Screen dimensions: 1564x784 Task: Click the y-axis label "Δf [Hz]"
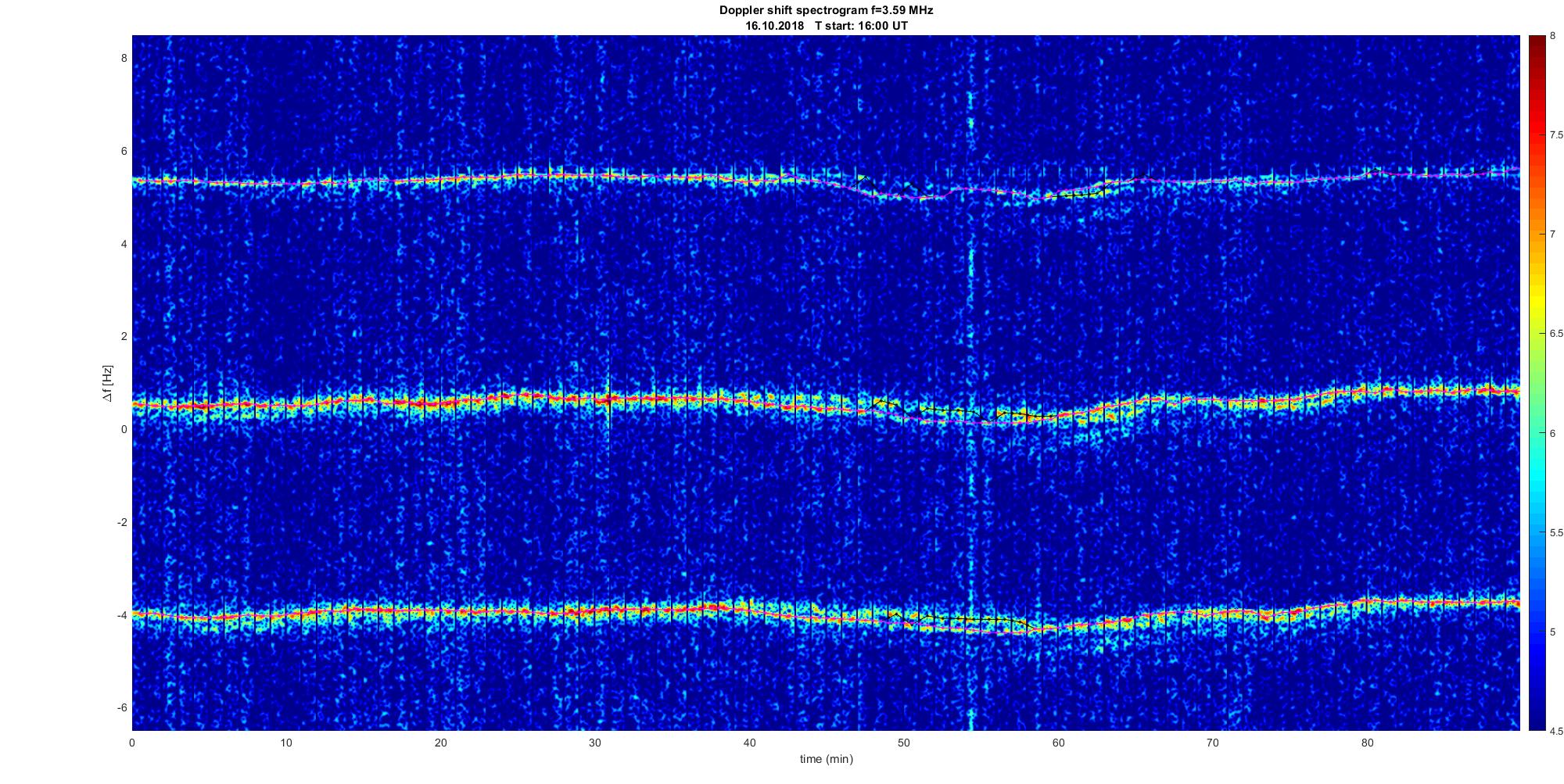[106, 383]
